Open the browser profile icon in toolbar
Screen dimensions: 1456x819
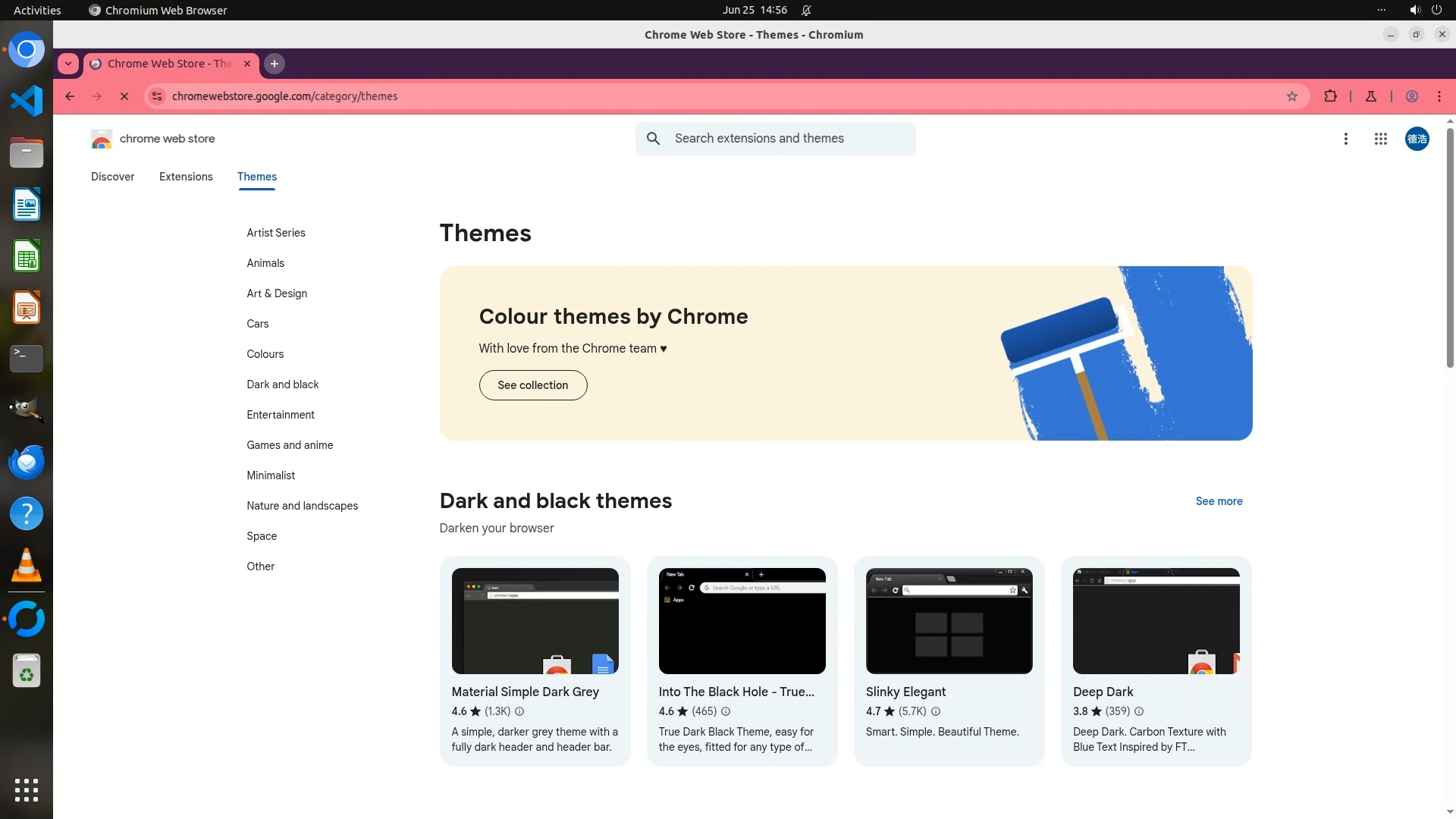pos(1412,96)
